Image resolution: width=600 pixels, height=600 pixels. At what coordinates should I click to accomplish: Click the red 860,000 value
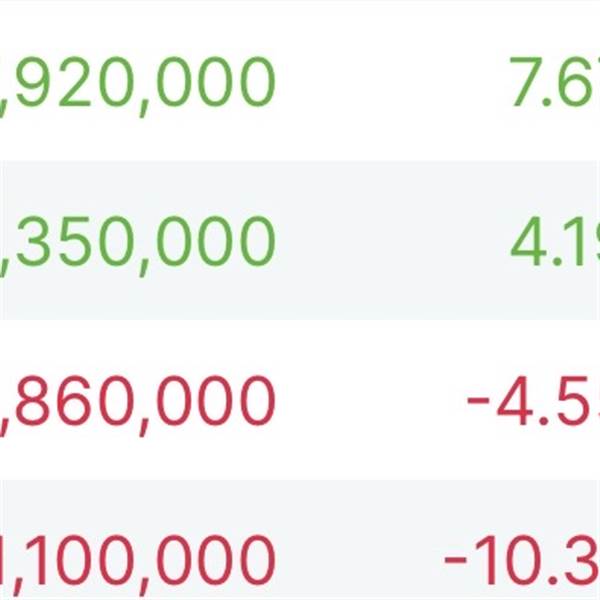[x=137, y=404]
